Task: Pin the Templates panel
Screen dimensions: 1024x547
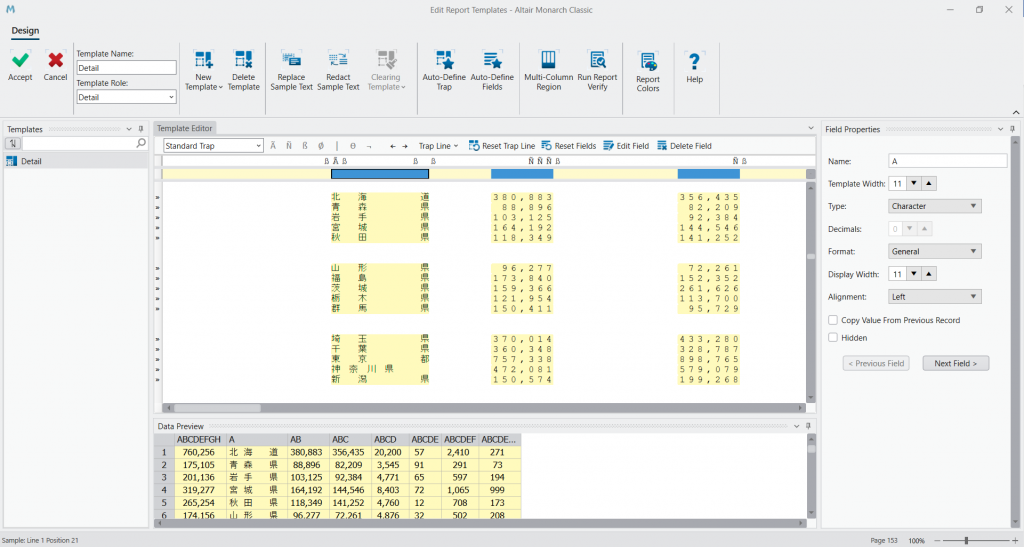Action: pos(140,129)
